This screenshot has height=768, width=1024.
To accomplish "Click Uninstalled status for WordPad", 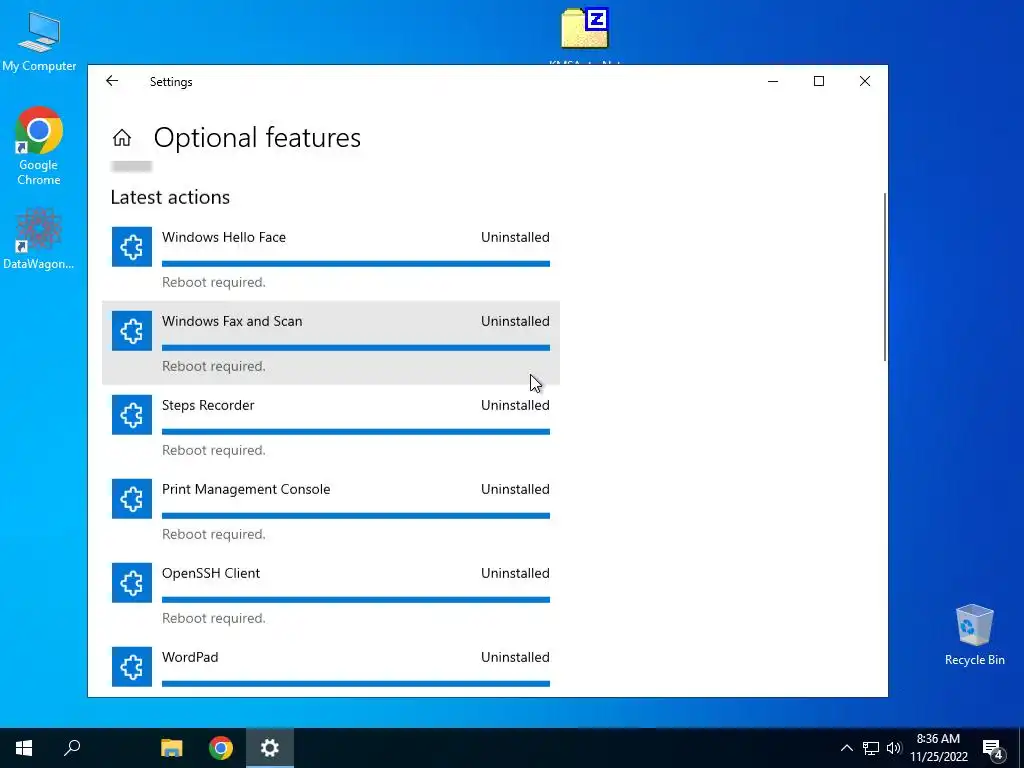I will [515, 657].
